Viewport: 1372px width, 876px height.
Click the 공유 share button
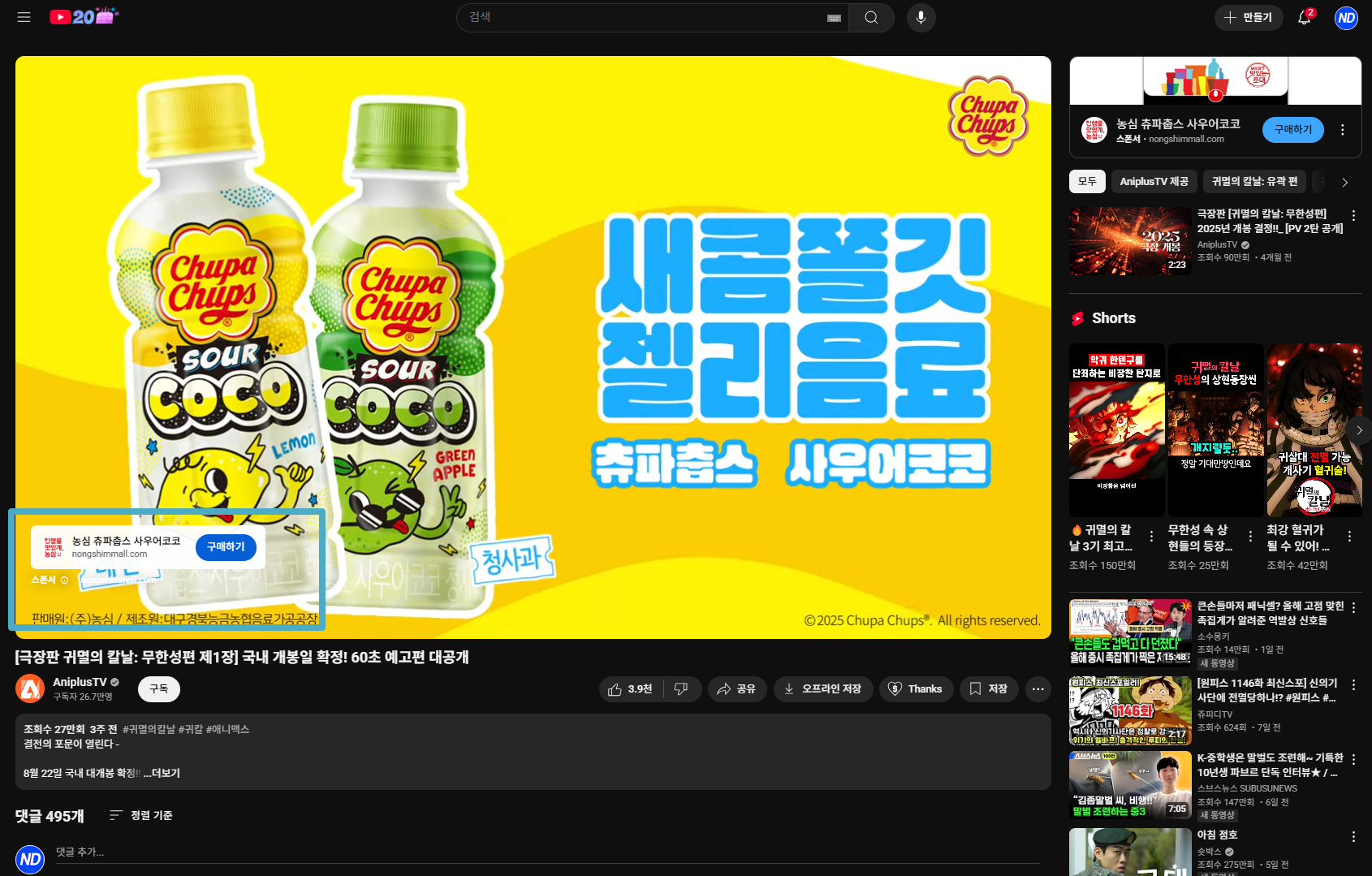tap(737, 689)
